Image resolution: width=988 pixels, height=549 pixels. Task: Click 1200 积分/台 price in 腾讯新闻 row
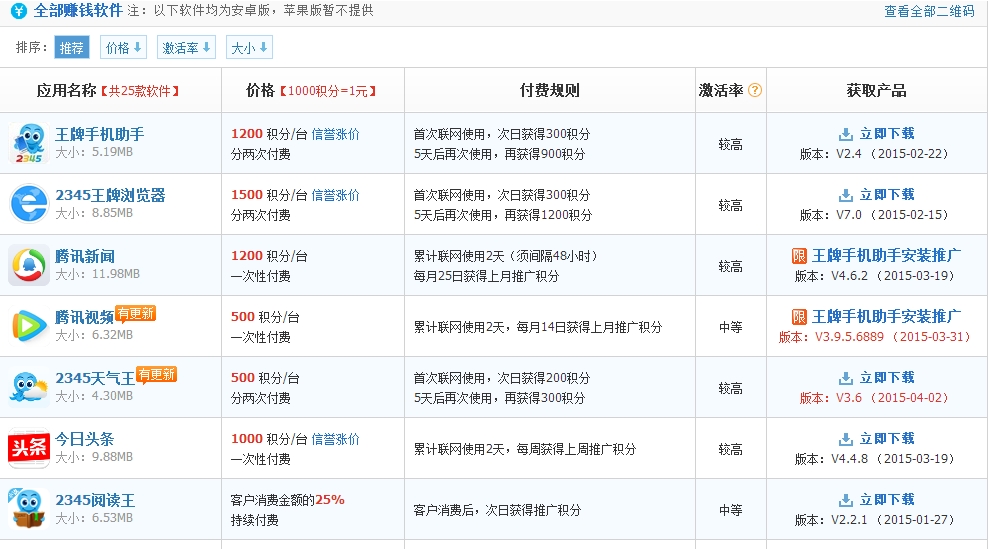269,256
